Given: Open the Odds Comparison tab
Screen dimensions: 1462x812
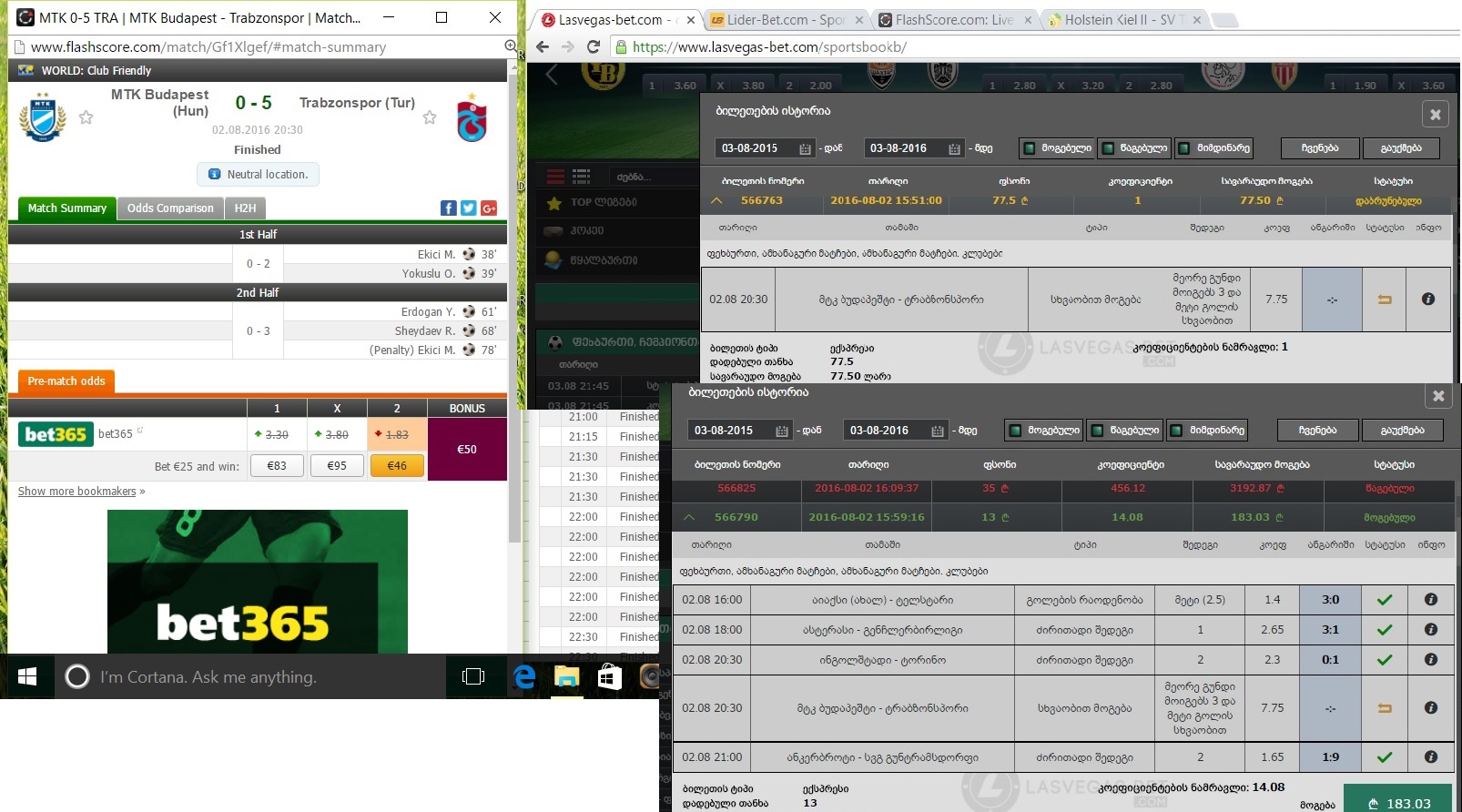Looking at the screenshot, I should 170,208.
